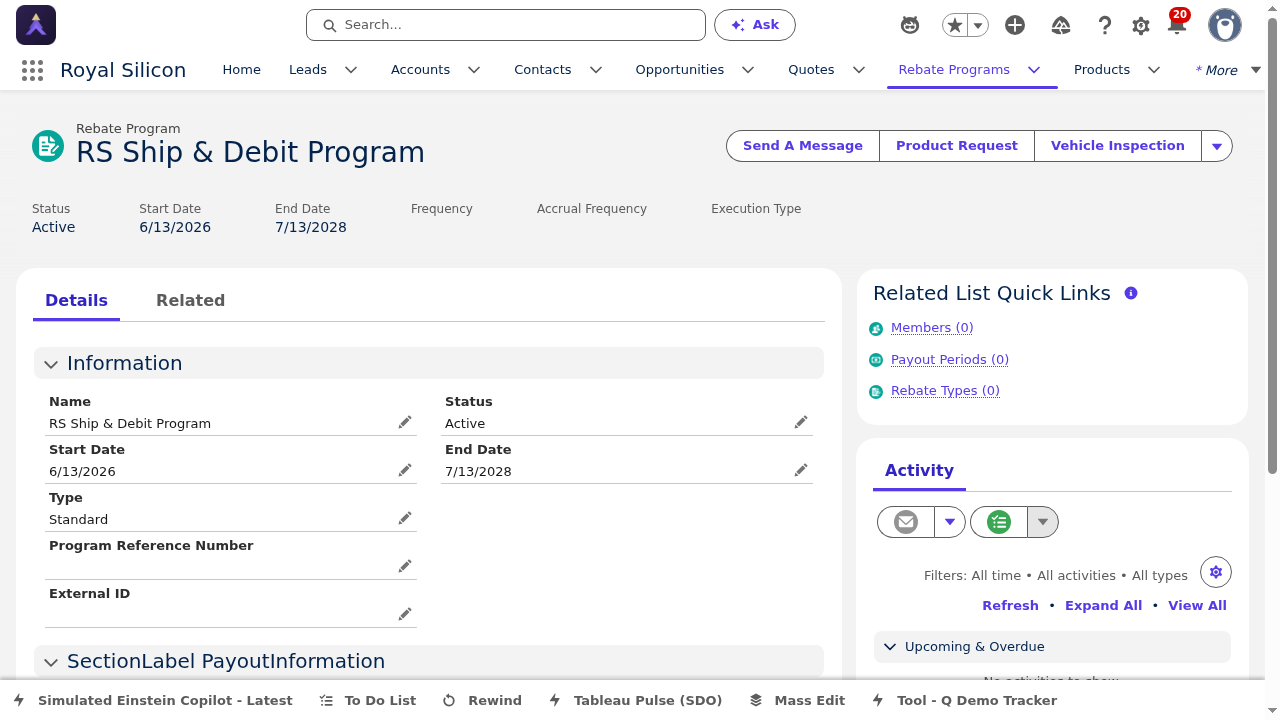Open the More navigation menu
The width and height of the screenshot is (1280, 720).
tap(1228, 70)
